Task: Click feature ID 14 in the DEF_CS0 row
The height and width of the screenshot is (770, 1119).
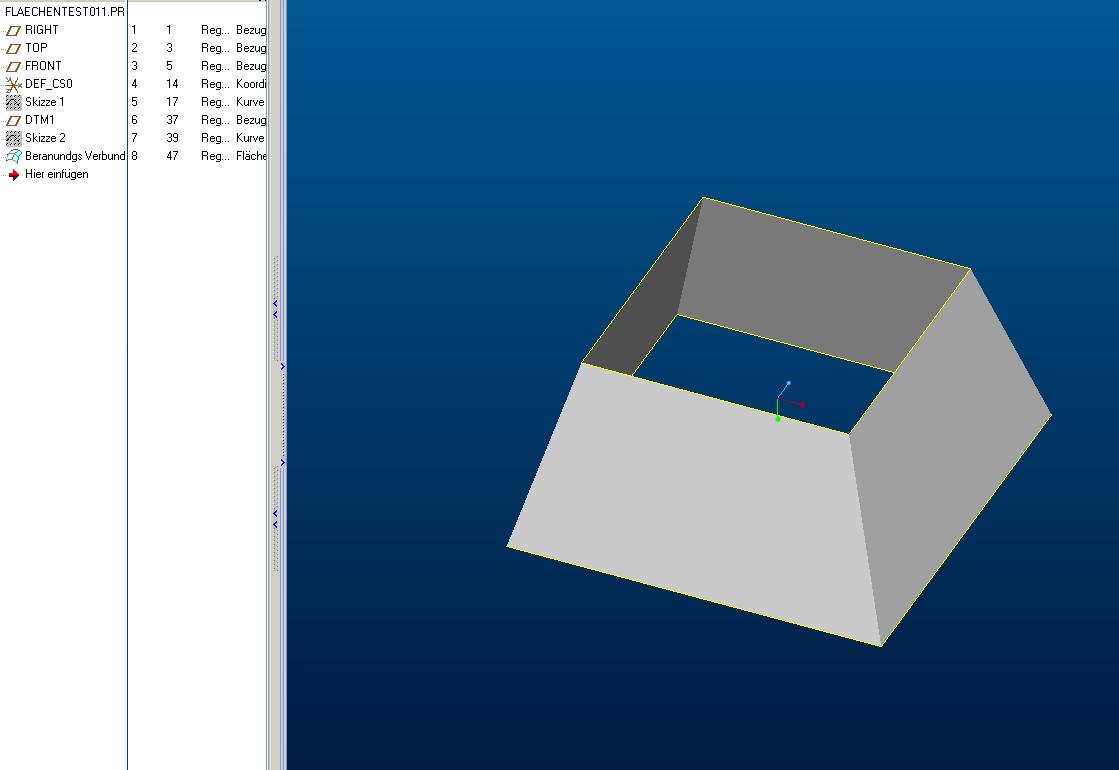Action: click(x=172, y=83)
